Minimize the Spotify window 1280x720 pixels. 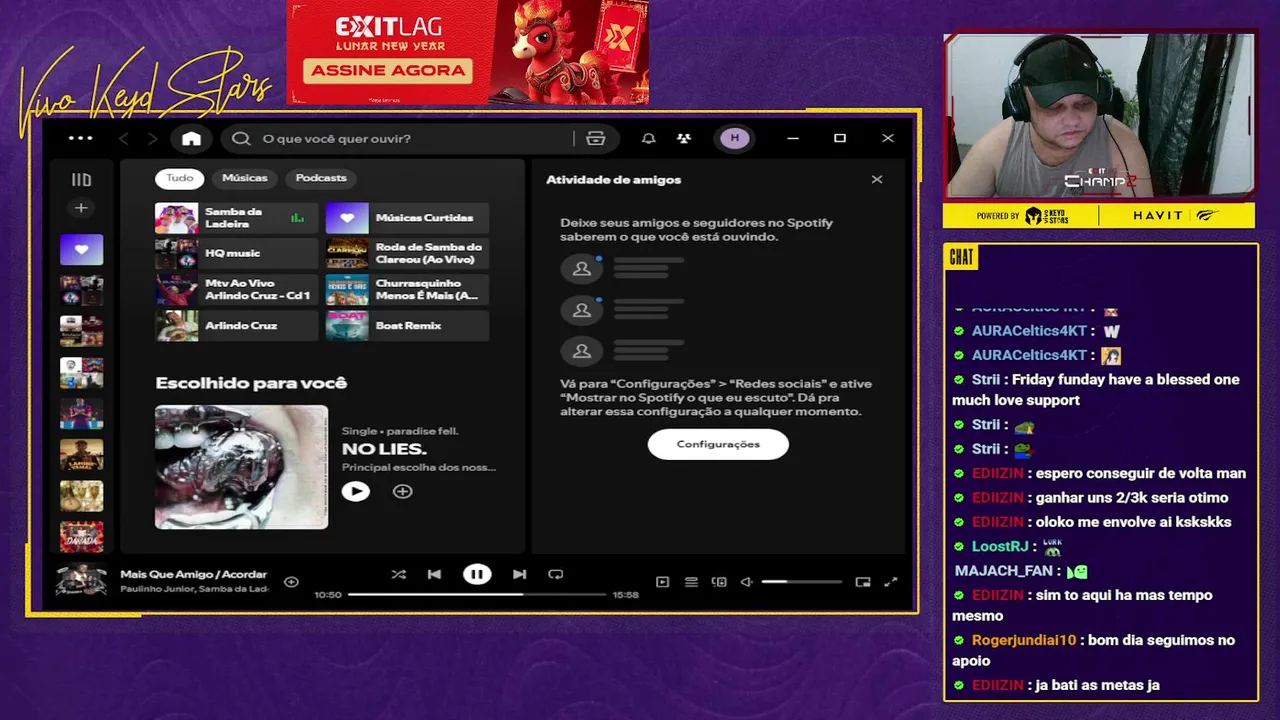click(x=793, y=138)
